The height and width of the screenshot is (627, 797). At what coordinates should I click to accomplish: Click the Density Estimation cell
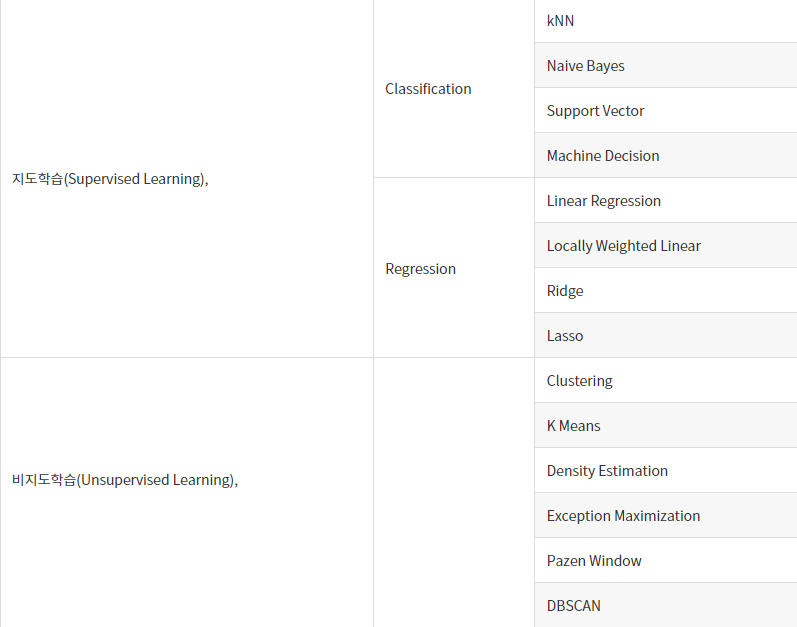(x=665, y=470)
